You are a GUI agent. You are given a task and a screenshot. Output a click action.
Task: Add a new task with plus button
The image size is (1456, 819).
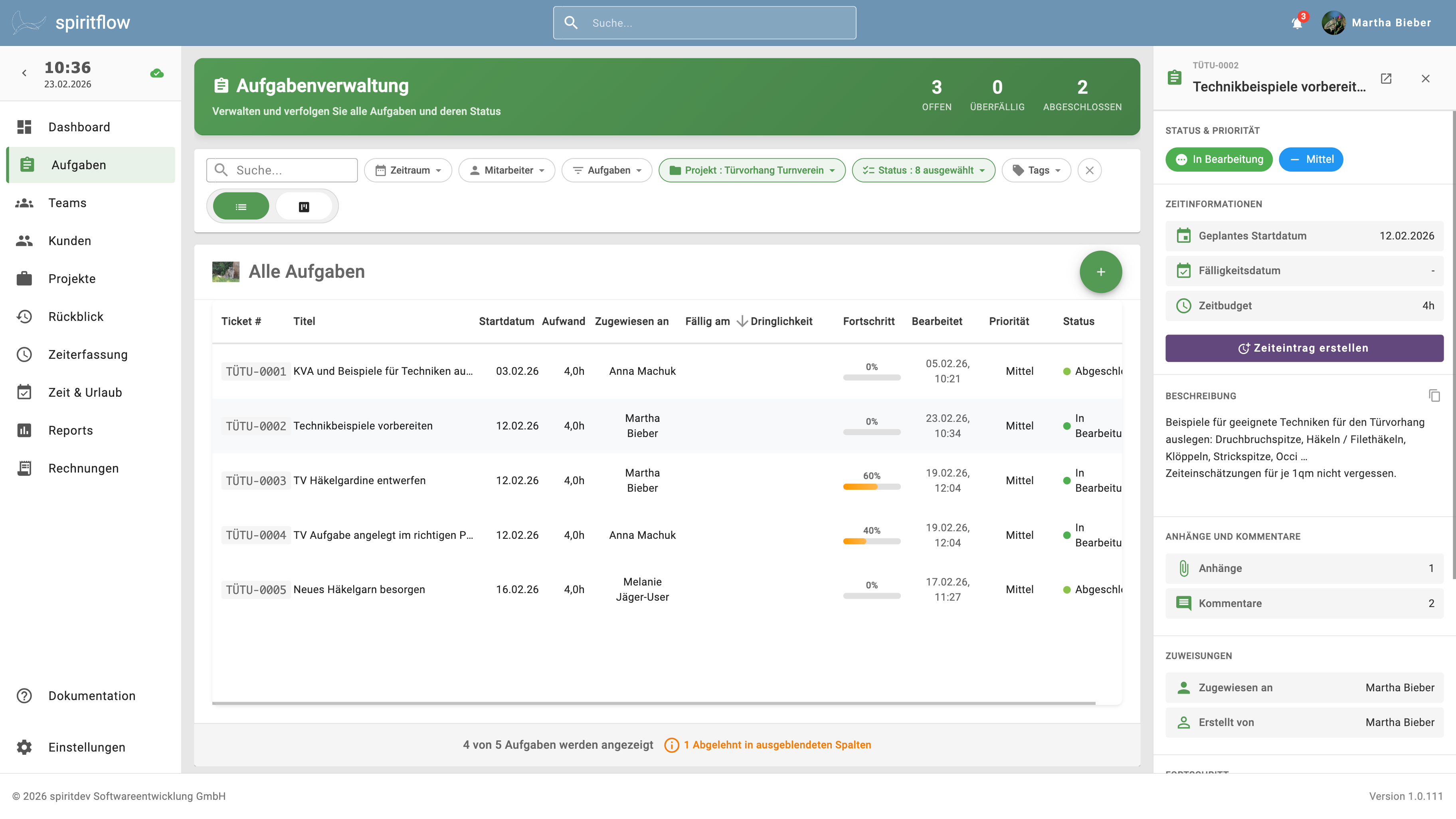pos(1100,272)
